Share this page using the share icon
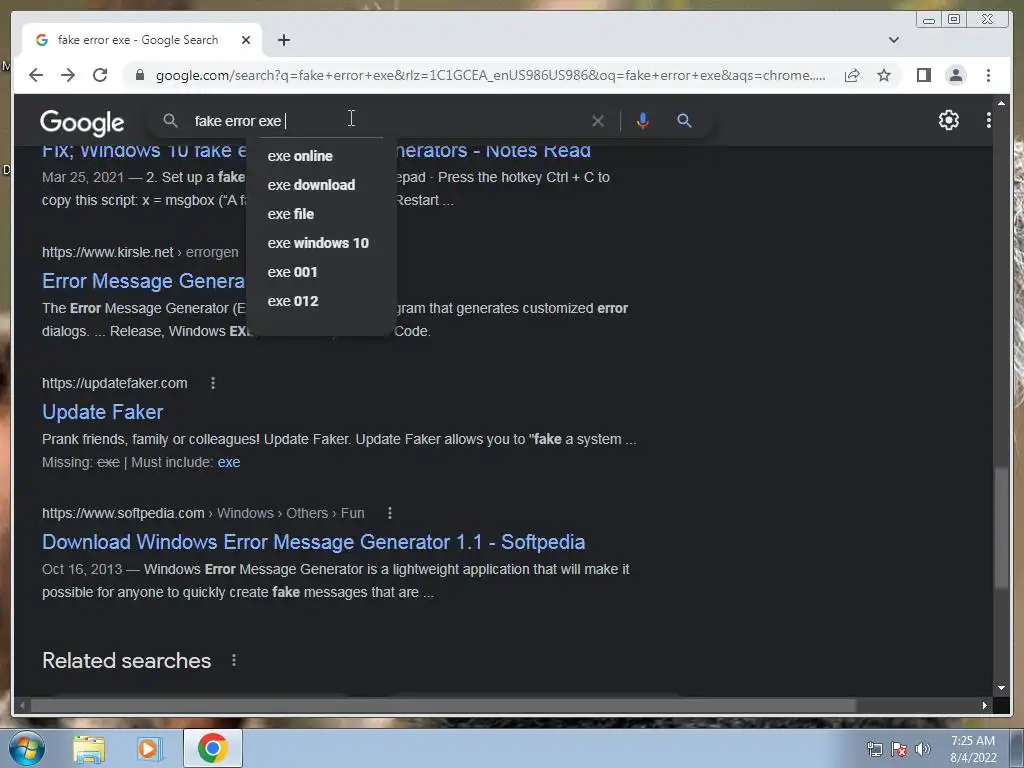This screenshot has height=768, width=1024. tap(852, 75)
